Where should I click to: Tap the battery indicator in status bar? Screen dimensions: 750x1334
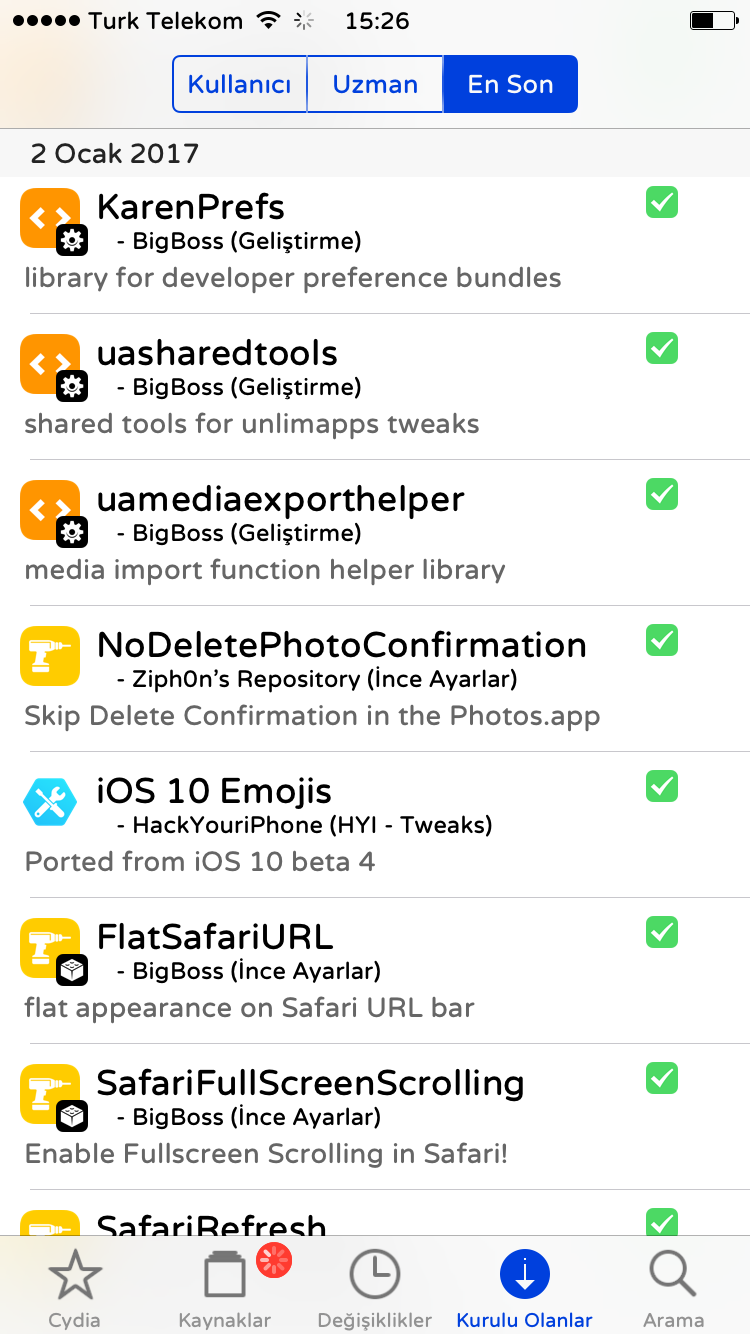tap(711, 20)
